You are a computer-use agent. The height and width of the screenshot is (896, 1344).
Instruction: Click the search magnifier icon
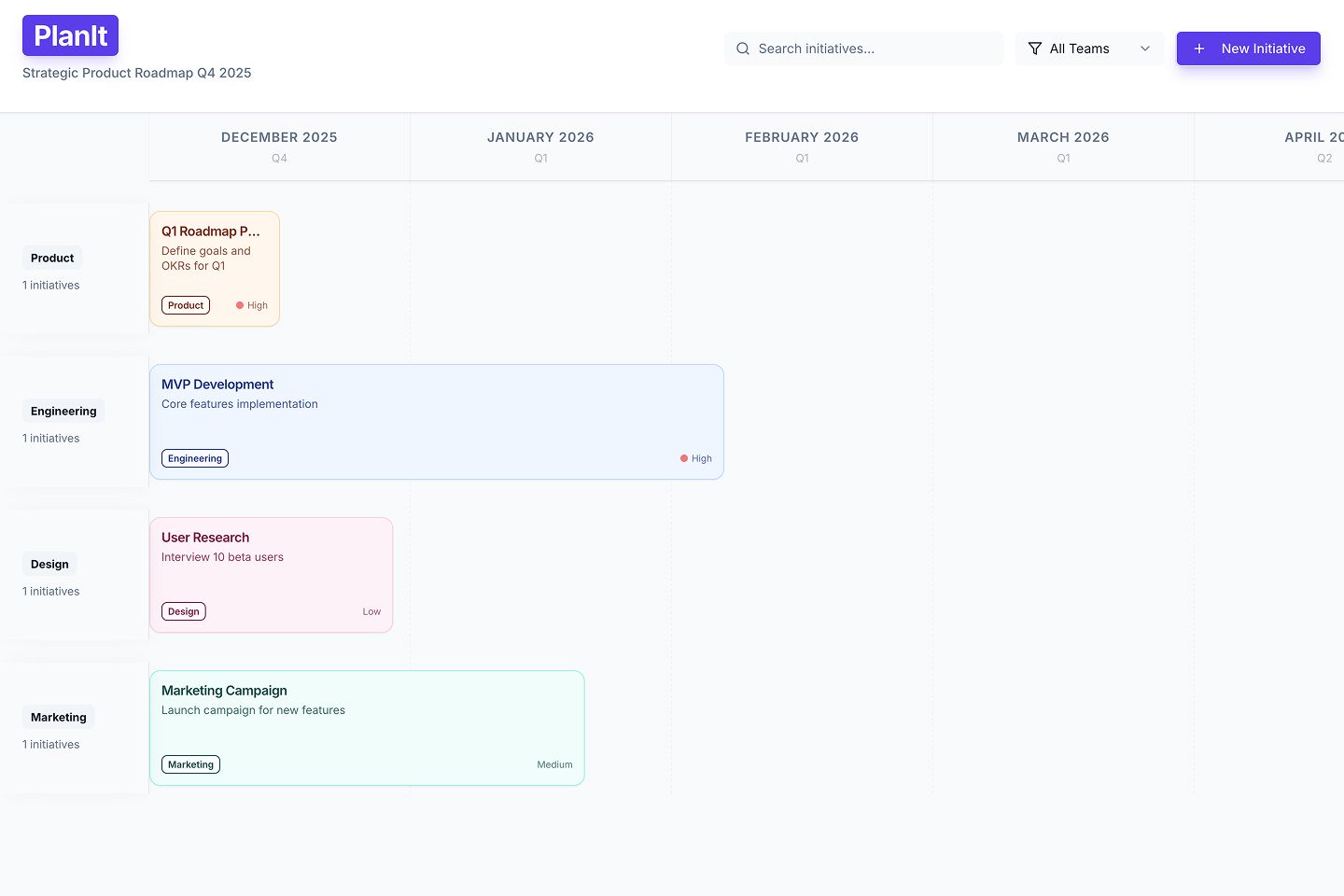(743, 48)
